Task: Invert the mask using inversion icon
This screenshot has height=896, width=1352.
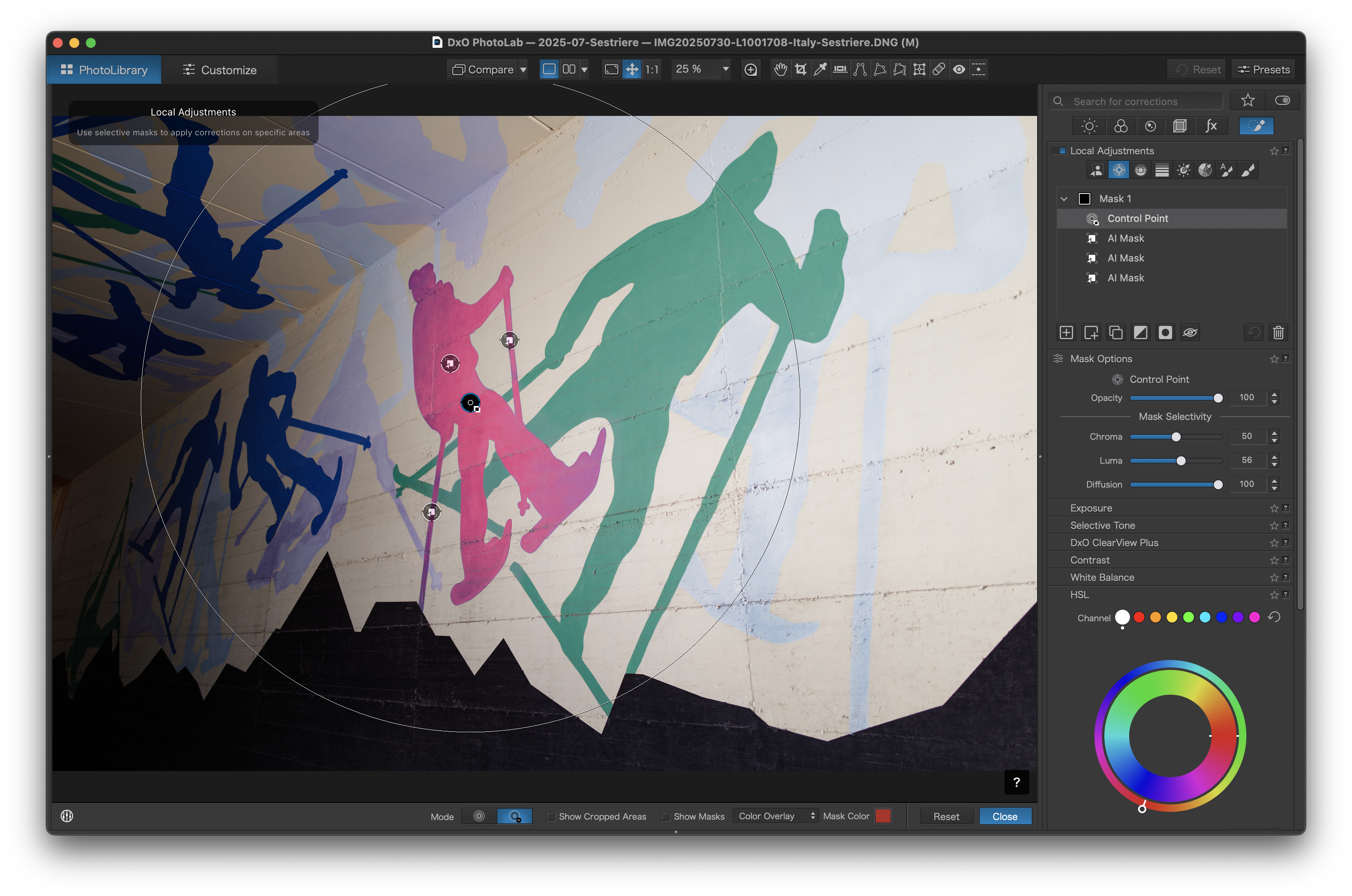Action: point(1140,332)
